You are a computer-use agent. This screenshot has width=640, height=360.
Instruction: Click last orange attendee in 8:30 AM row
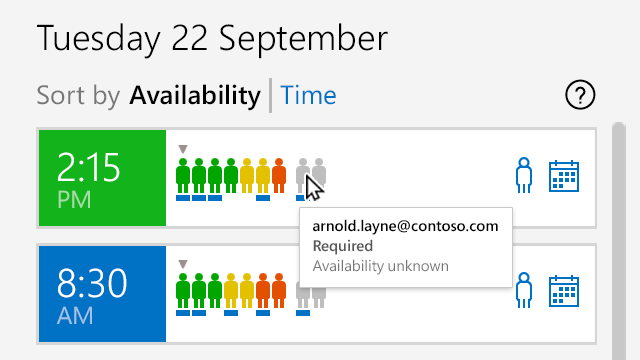click(x=279, y=291)
